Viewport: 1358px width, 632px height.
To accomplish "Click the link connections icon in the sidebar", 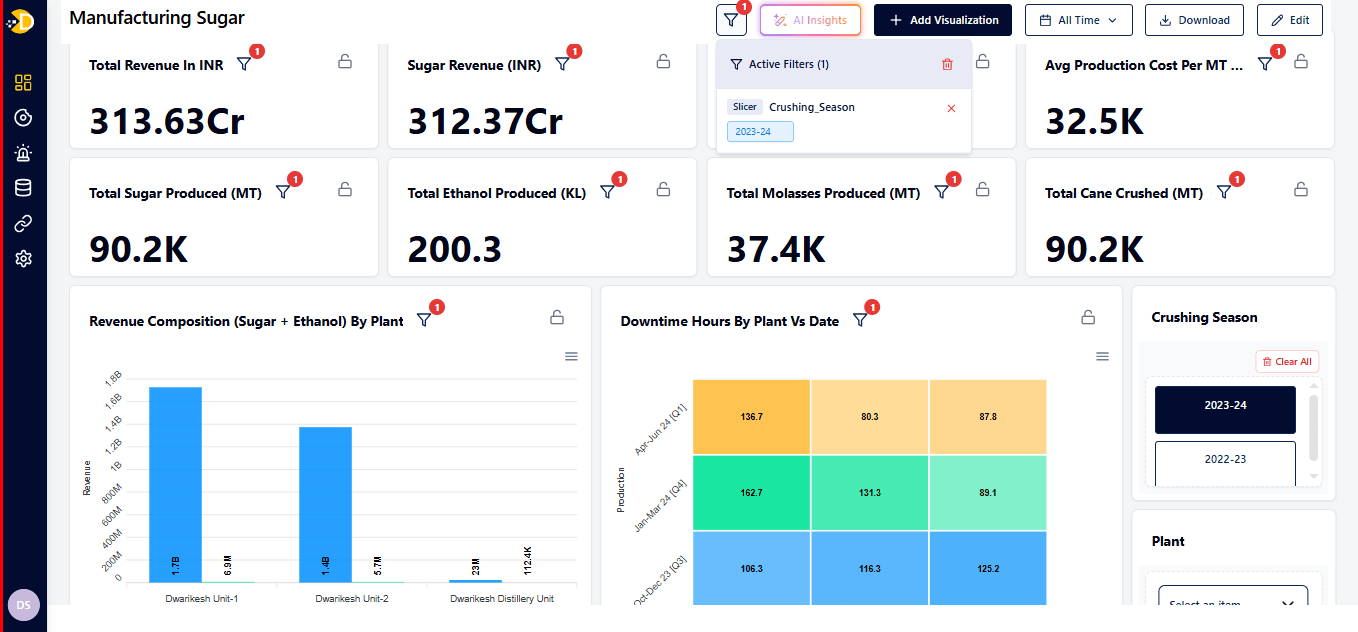I will point(24,223).
